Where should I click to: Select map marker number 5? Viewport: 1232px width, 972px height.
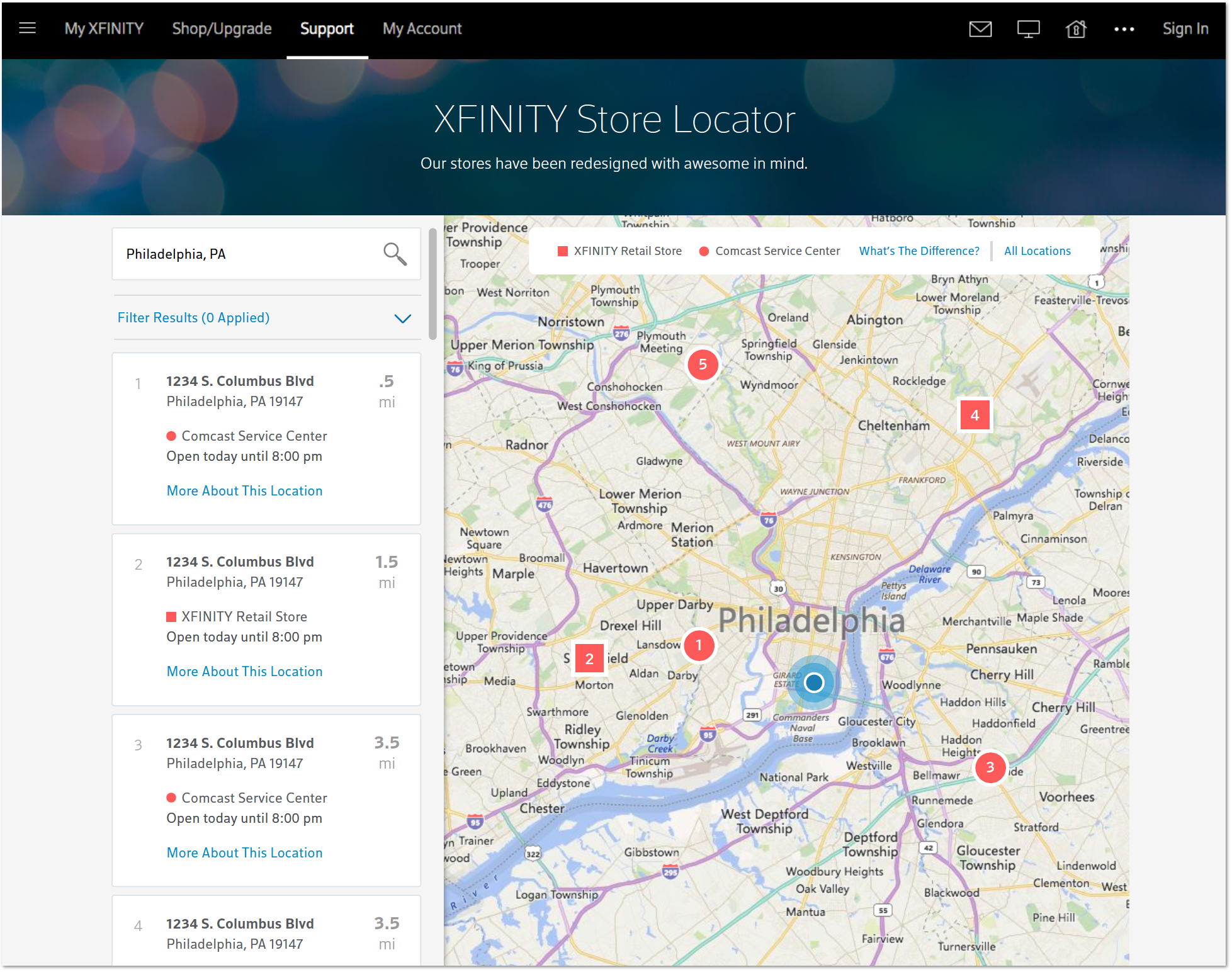703,364
